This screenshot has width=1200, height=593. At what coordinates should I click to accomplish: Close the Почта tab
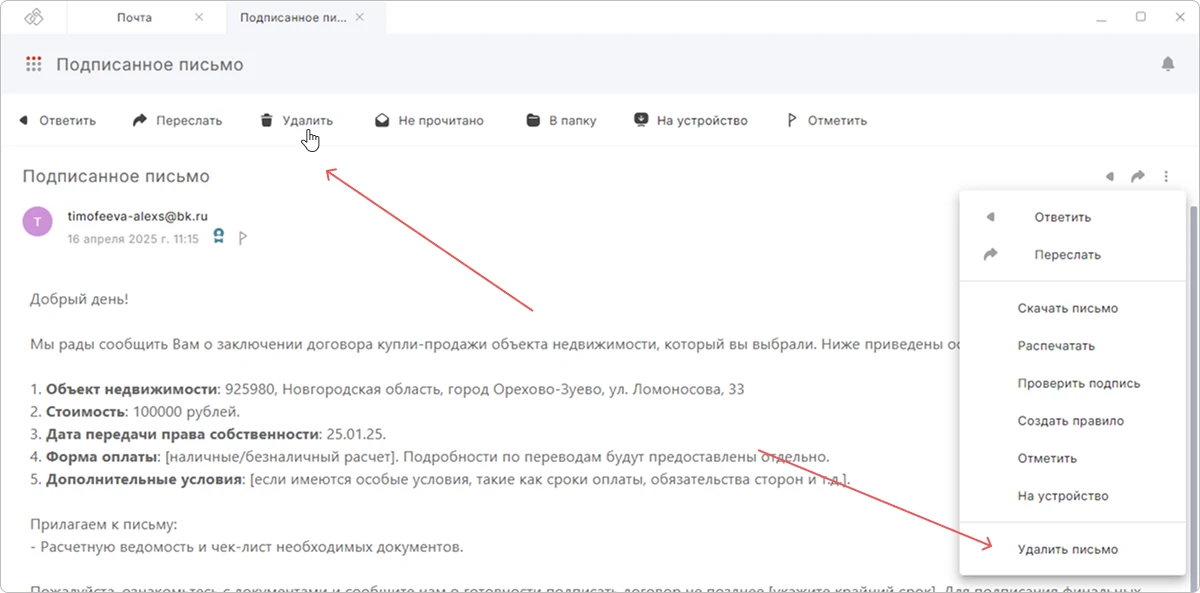point(198,17)
